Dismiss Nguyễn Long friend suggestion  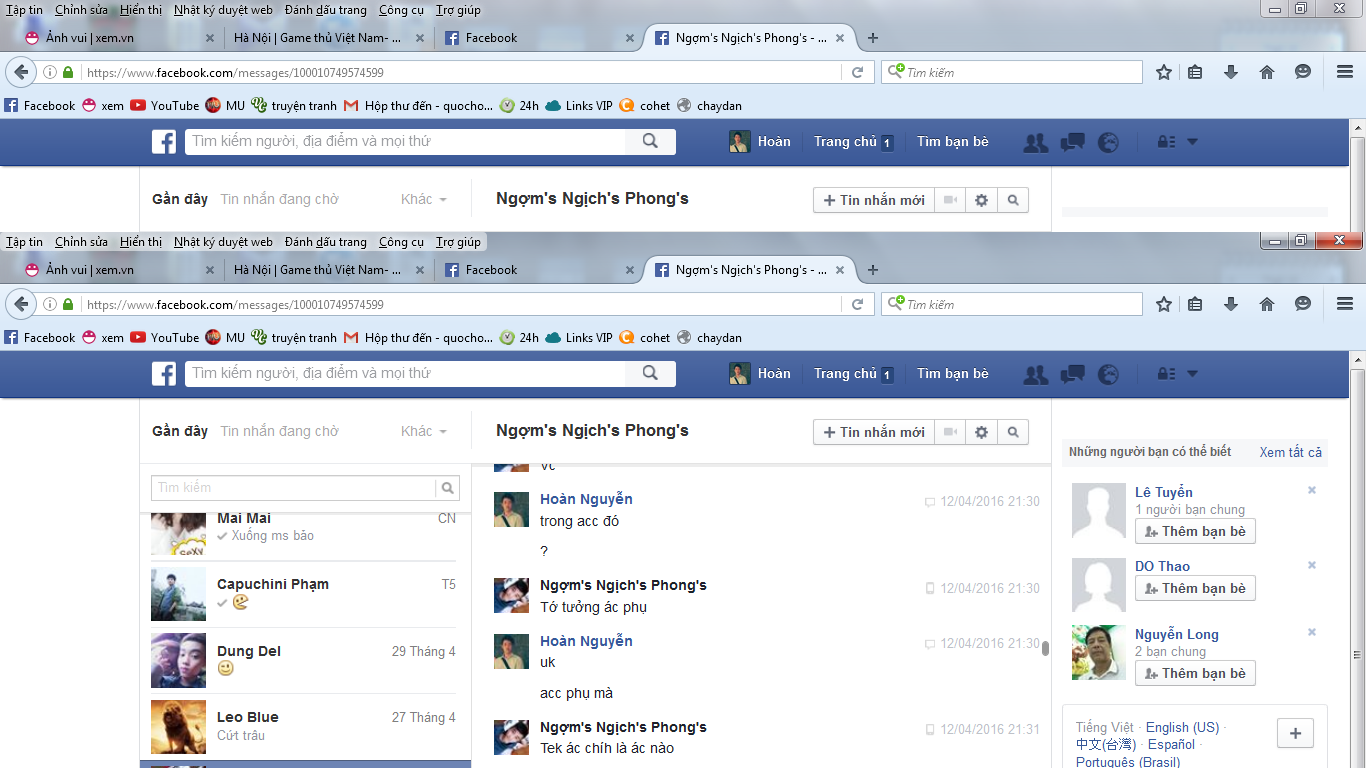point(1312,632)
